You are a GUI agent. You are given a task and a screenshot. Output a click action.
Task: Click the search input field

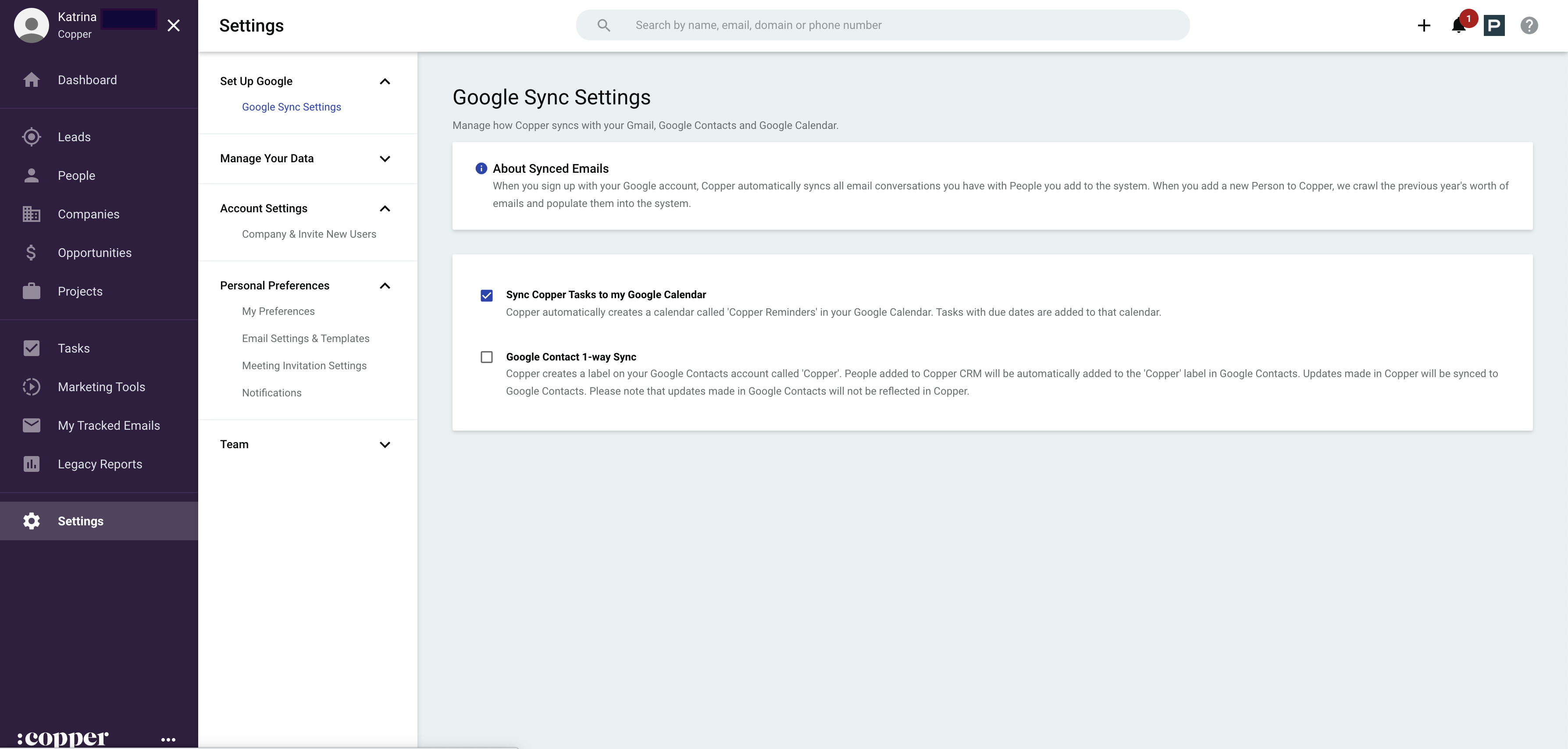tap(883, 25)
